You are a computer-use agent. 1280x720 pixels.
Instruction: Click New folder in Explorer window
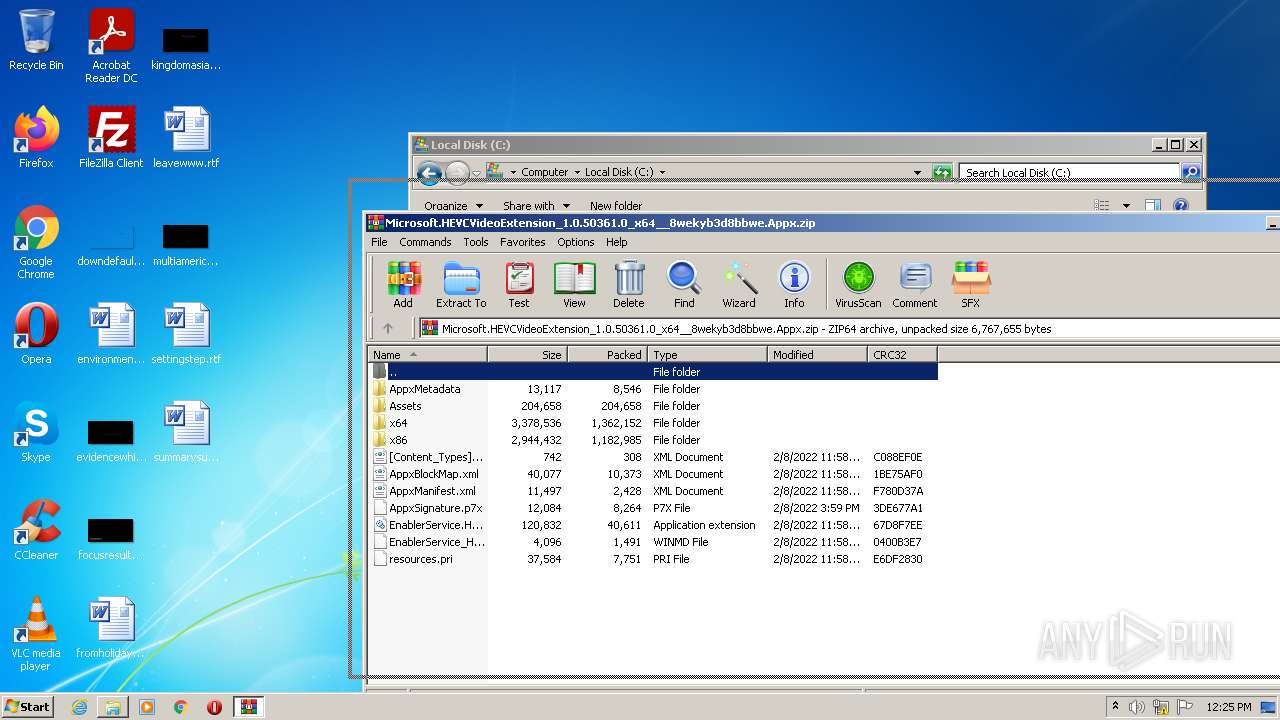(x=616, y=206)
